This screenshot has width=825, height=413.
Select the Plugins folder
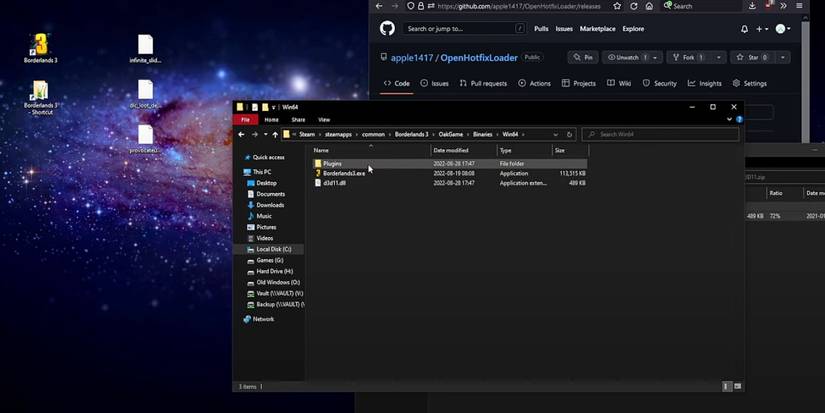[450, 164]
